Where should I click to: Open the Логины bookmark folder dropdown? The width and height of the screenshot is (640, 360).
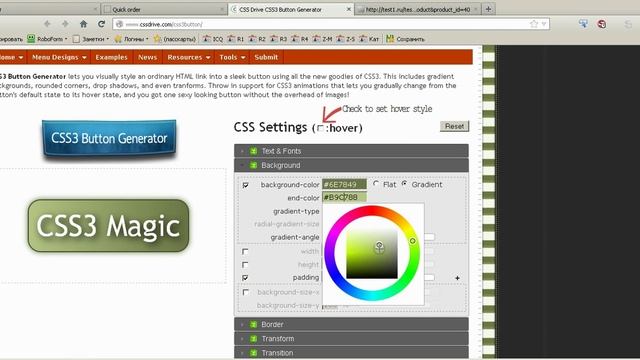(131, 39)
